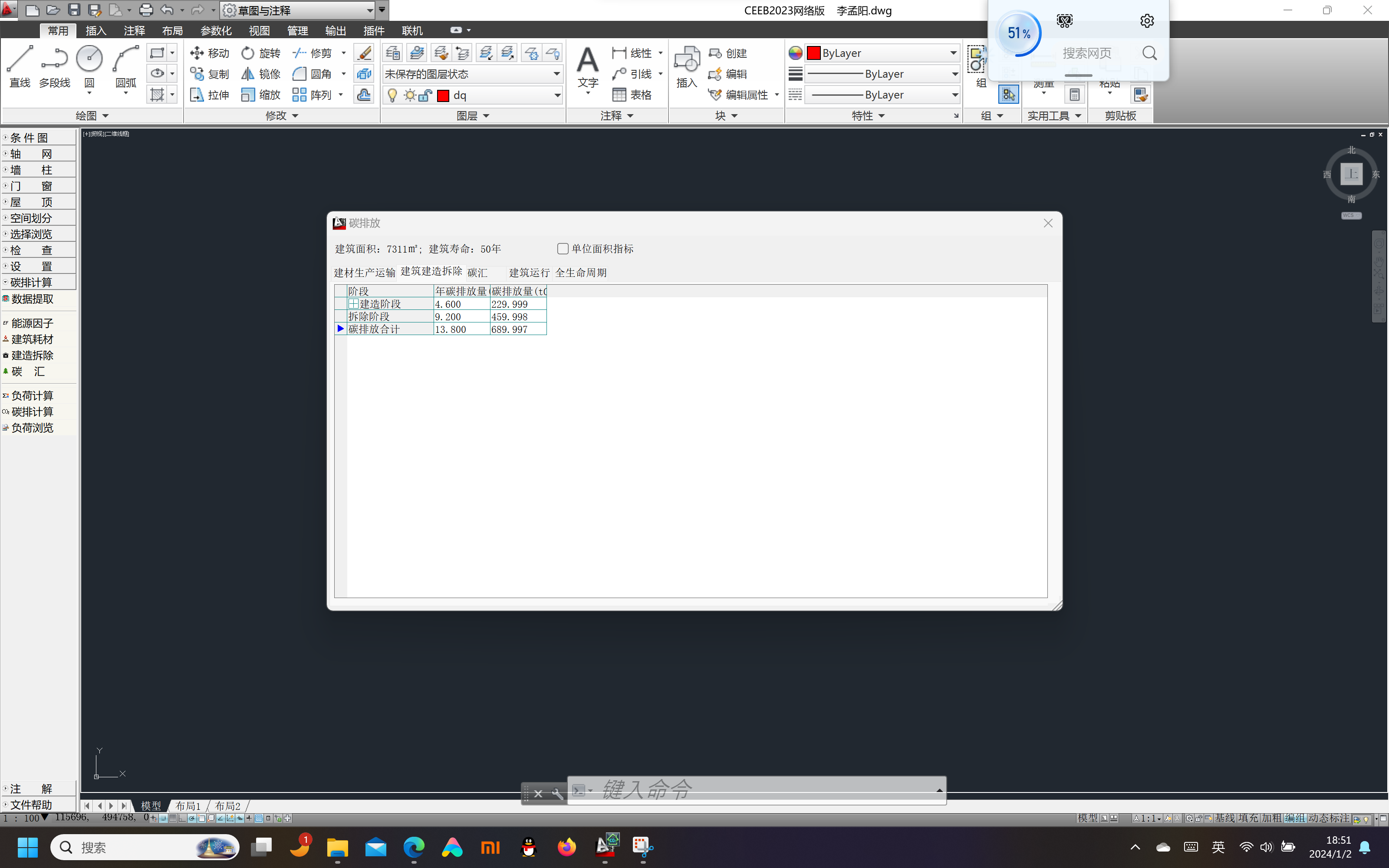Switch to the 全生命周期 tab
This screenshot has height=868, width=1389.
coord(581,273)
